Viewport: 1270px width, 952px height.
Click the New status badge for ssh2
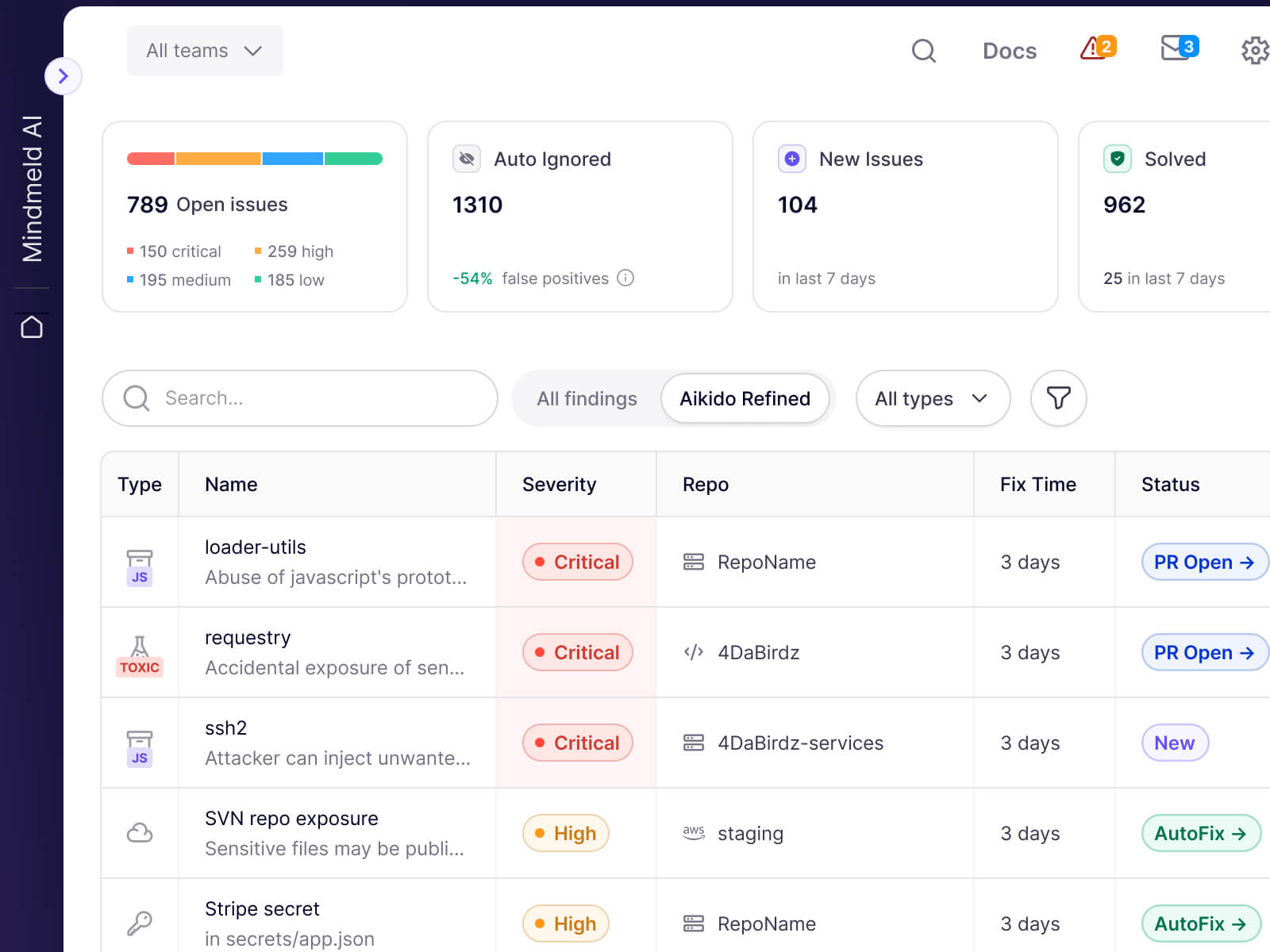click(1175, 743)
